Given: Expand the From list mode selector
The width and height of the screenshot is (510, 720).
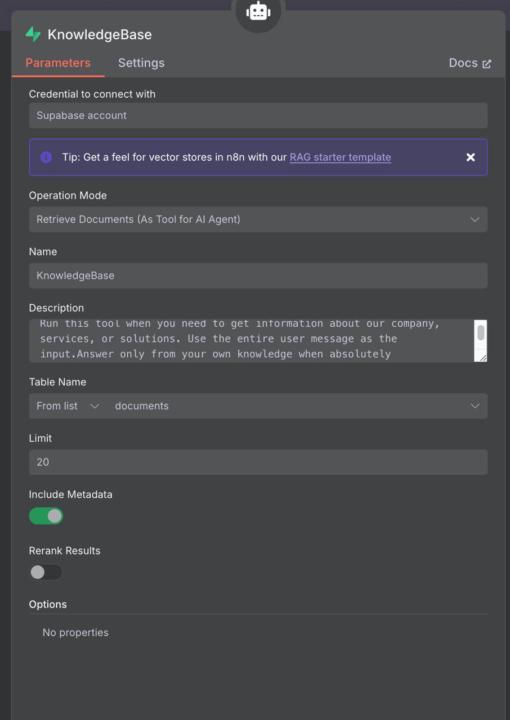Looking at the screenshot, I should [68, 406].
